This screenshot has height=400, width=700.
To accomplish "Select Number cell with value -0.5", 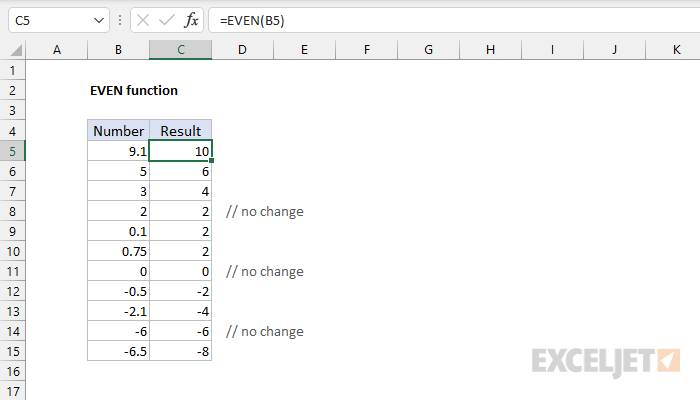I will (118, 292).
